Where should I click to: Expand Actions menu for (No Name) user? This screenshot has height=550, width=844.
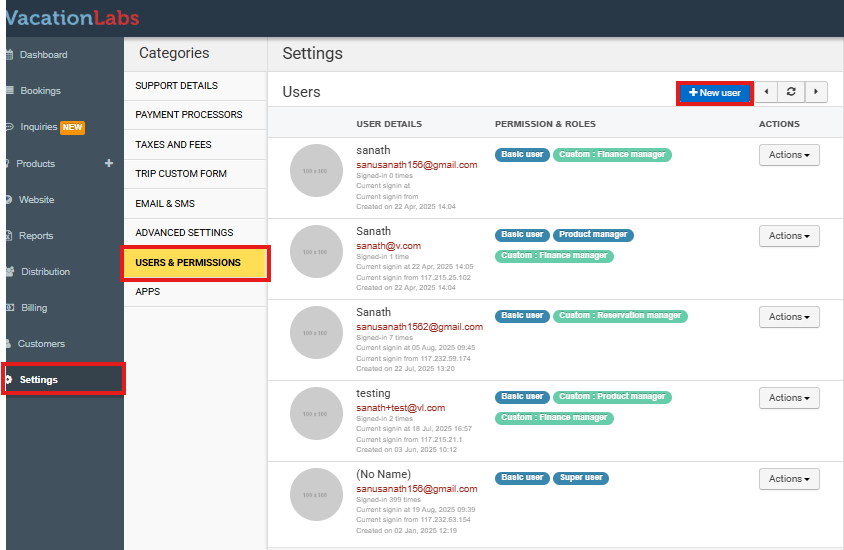coord(789,479)
